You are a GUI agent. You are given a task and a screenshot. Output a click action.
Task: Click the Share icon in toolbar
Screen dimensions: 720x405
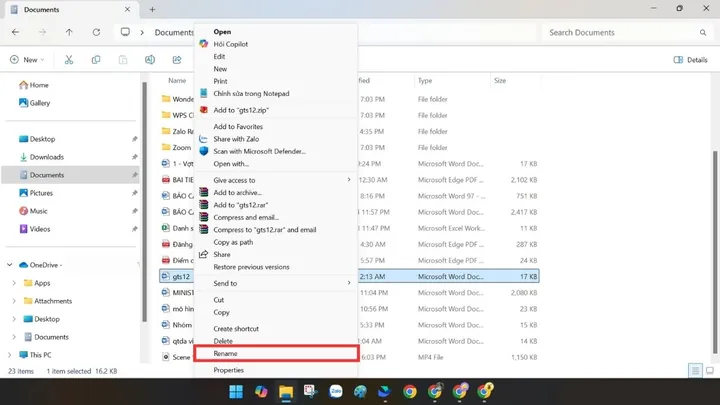point(177,60)
